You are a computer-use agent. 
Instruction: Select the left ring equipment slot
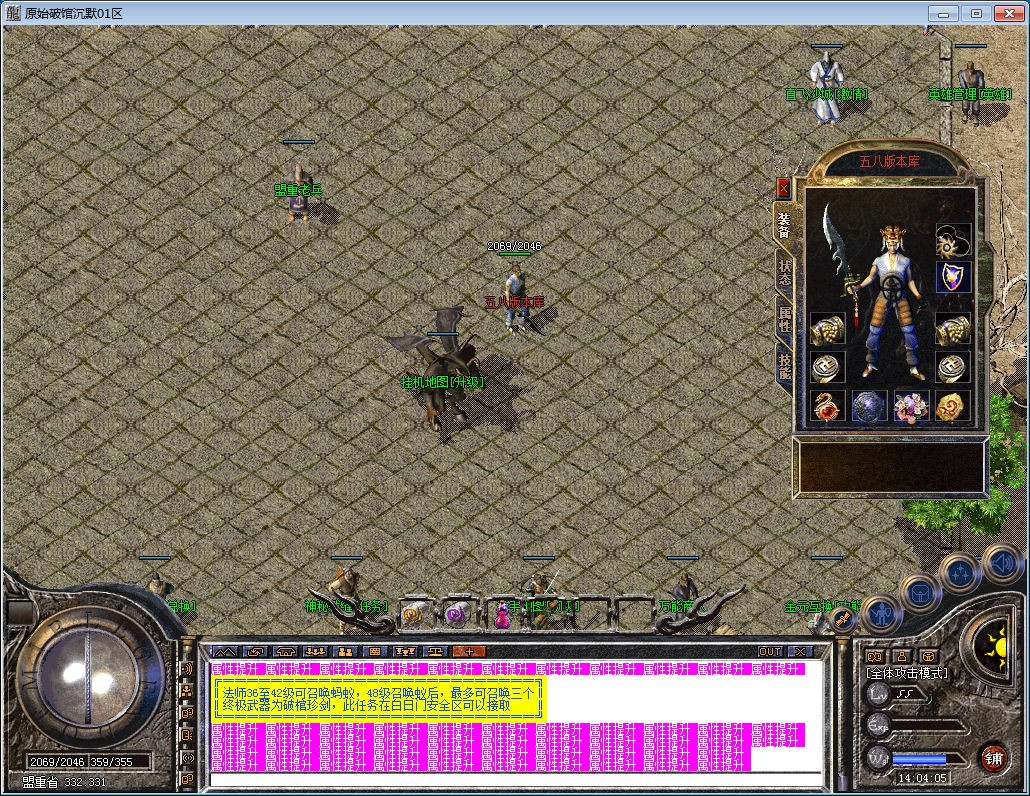(827, 368)
